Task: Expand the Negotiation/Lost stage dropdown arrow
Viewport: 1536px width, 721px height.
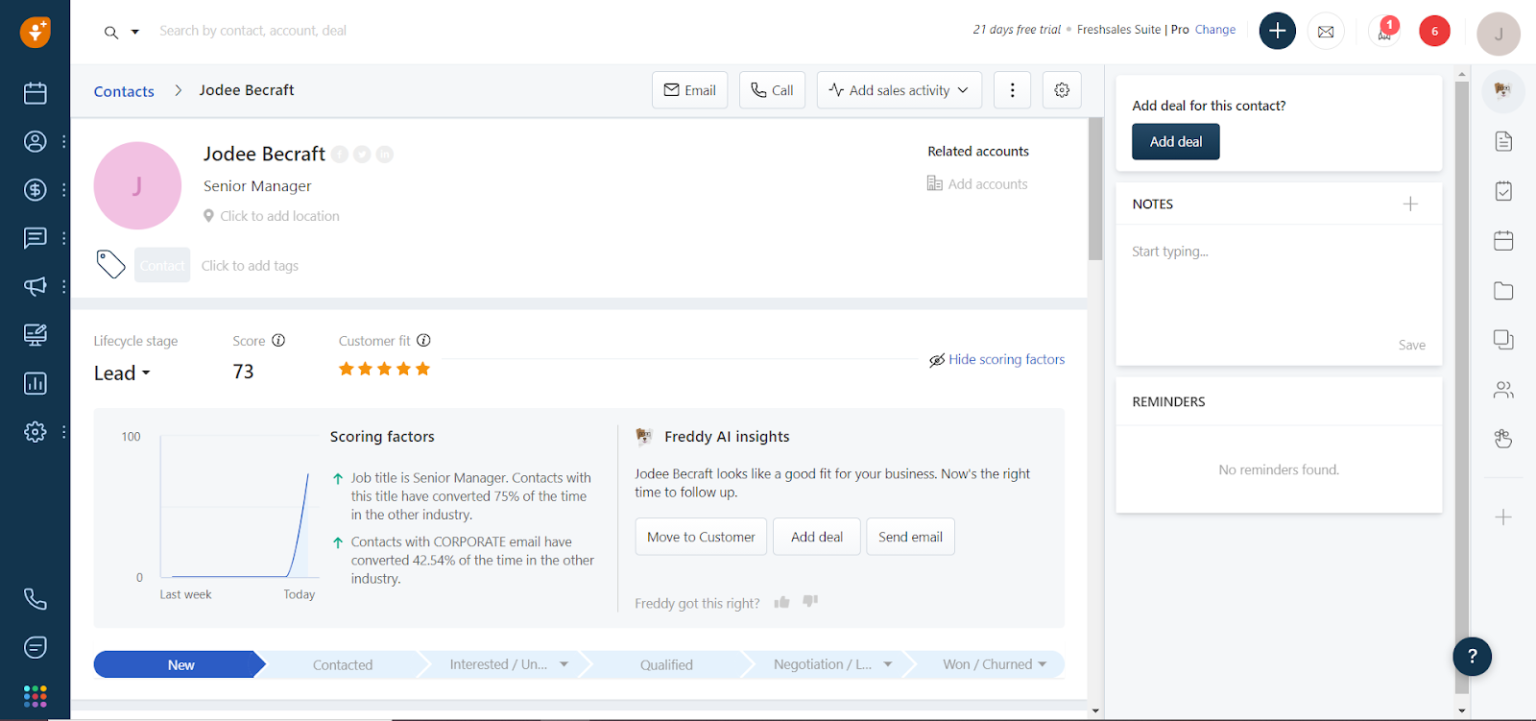Action: pos(888,664)
